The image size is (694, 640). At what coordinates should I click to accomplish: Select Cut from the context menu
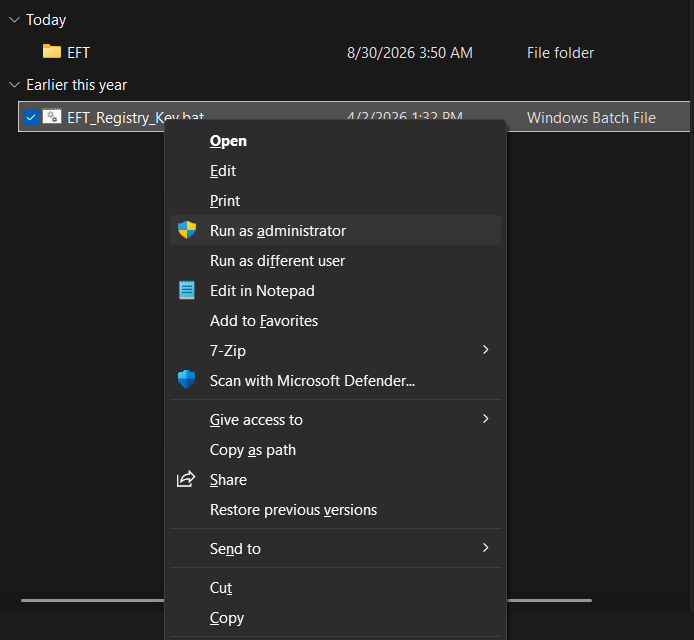coord(335,588)
